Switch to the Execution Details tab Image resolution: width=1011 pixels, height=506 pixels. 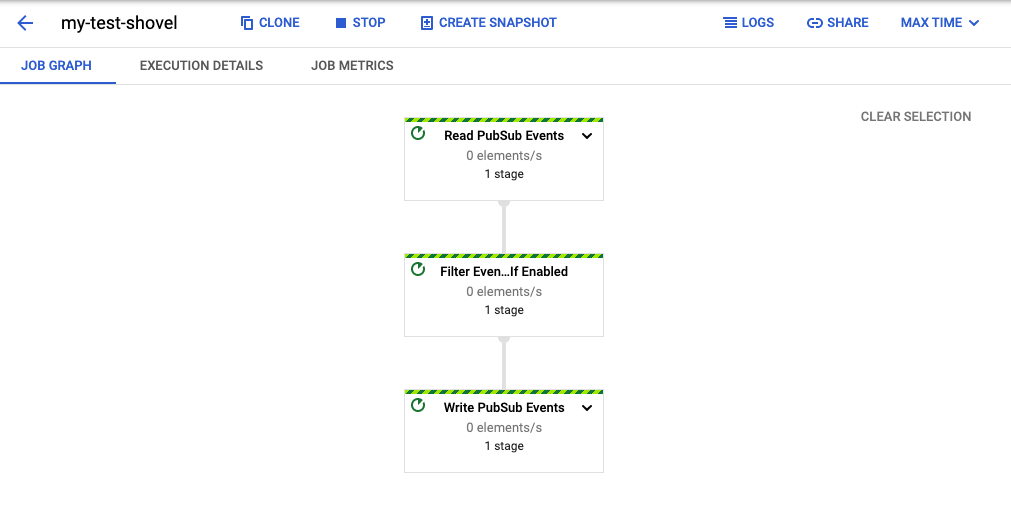[201, 66]
